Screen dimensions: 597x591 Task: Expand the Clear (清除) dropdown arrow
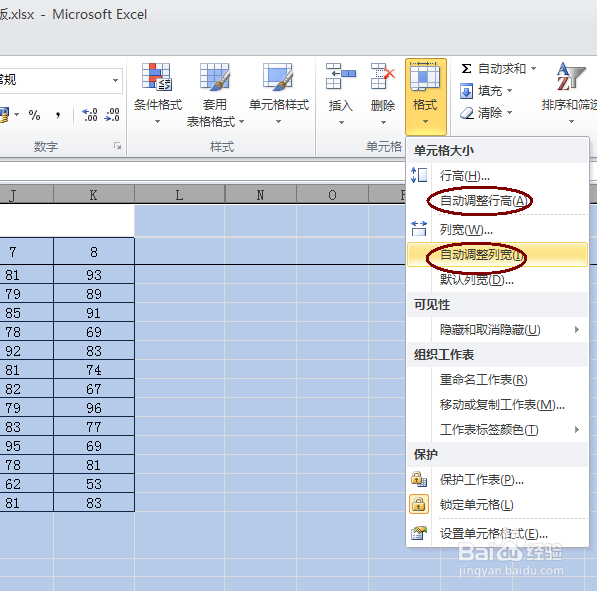click(x=509, y=113)
